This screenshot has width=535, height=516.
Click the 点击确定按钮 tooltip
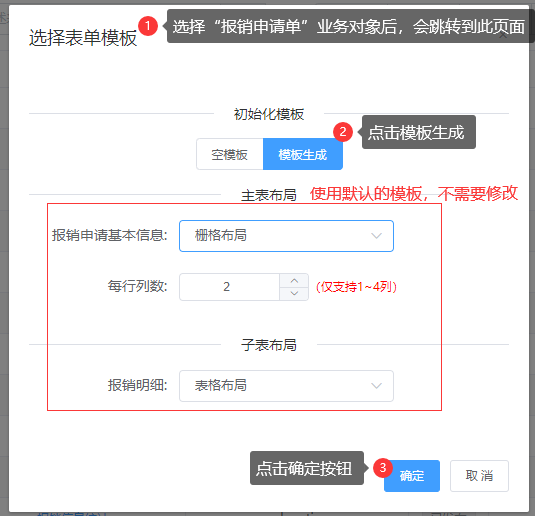[x=307, y=468]
